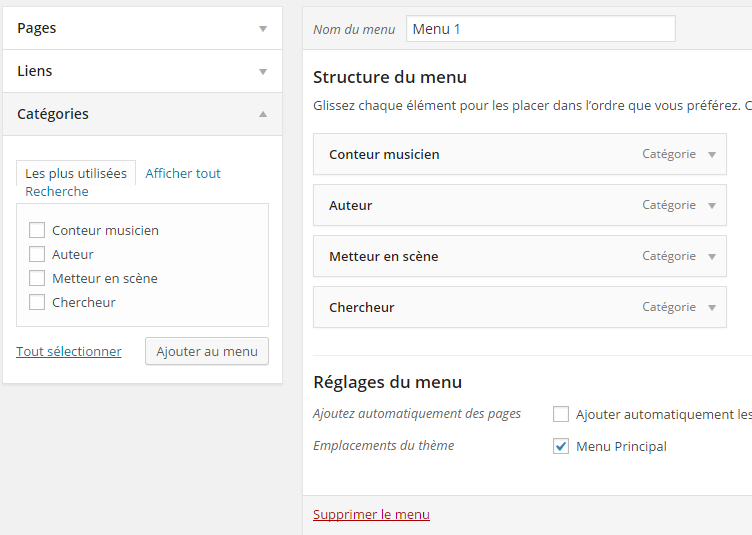This screenshot has height=535, width=752.
Task: Expand the Pages panel arrow
Action: 263,29
